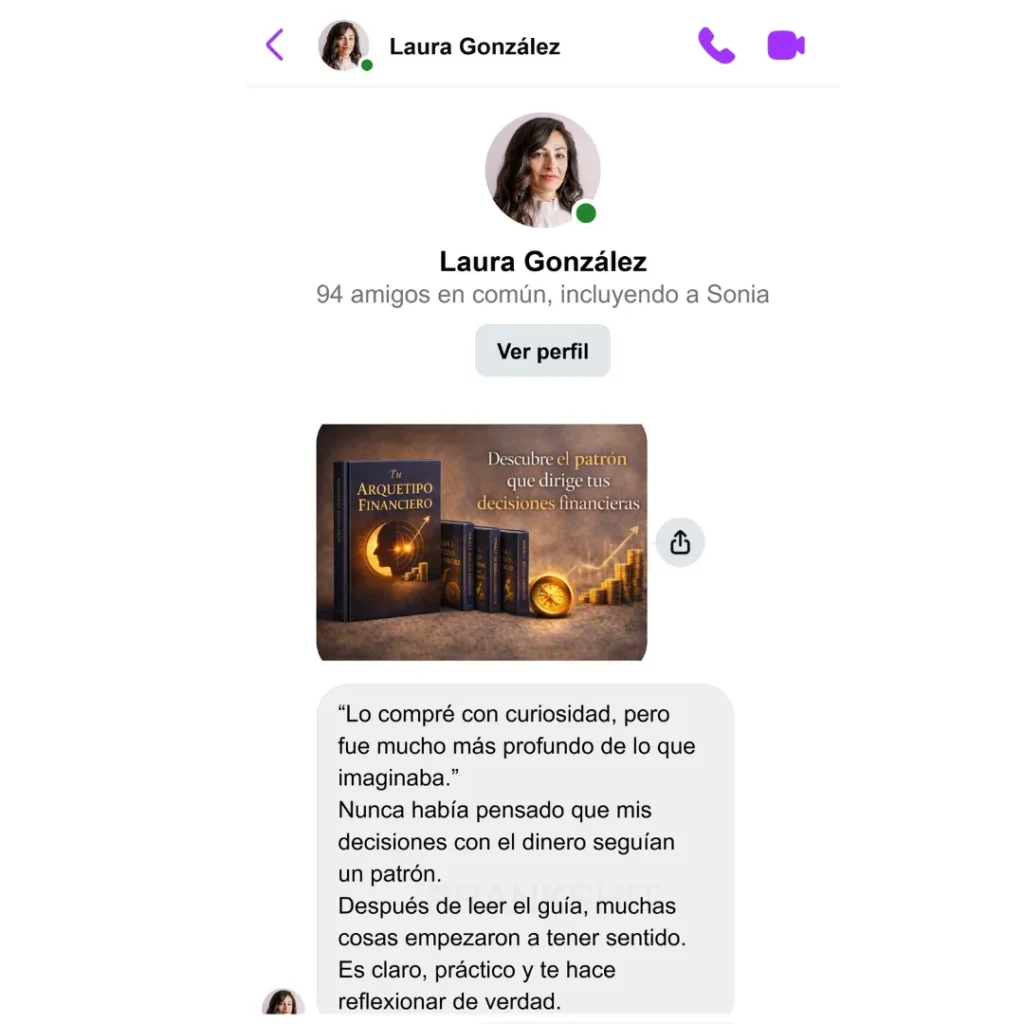The height and width of the screenshot is (1024, 1024).
Task: Click the small sender avatar beside the message
Action: [x=283, y=1003]
